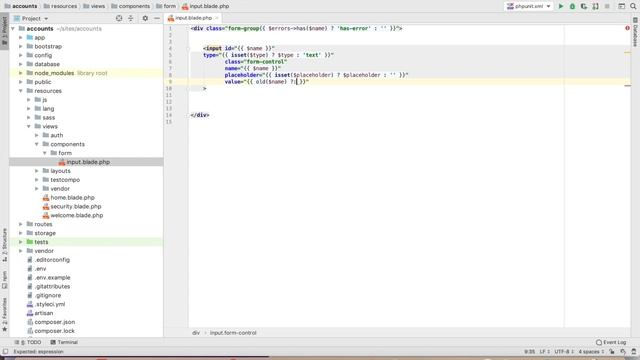The width and height of the screenshot is (640, 360).
Task: Start debugging with the green bug icon
Action: (x=572, y=6)
